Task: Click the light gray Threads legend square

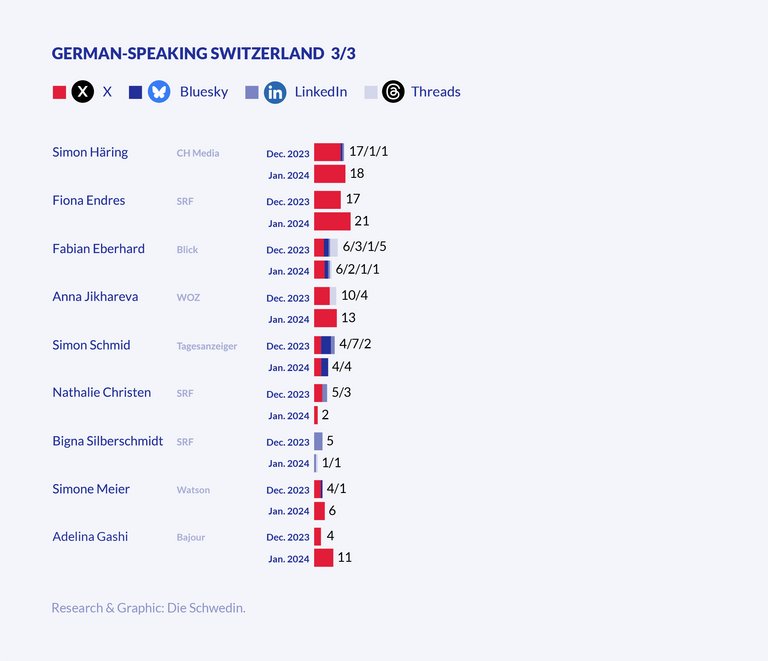Action: pyautogui.click(x=371, y=92)
